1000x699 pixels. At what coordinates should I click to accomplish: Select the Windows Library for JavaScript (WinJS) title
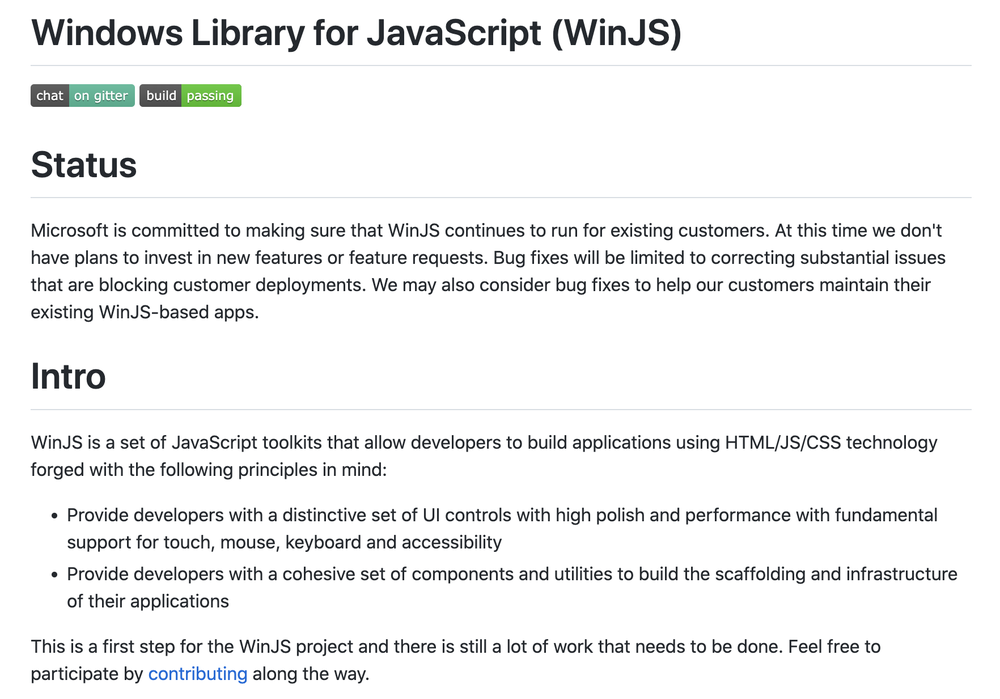click(x=357, y=33)
